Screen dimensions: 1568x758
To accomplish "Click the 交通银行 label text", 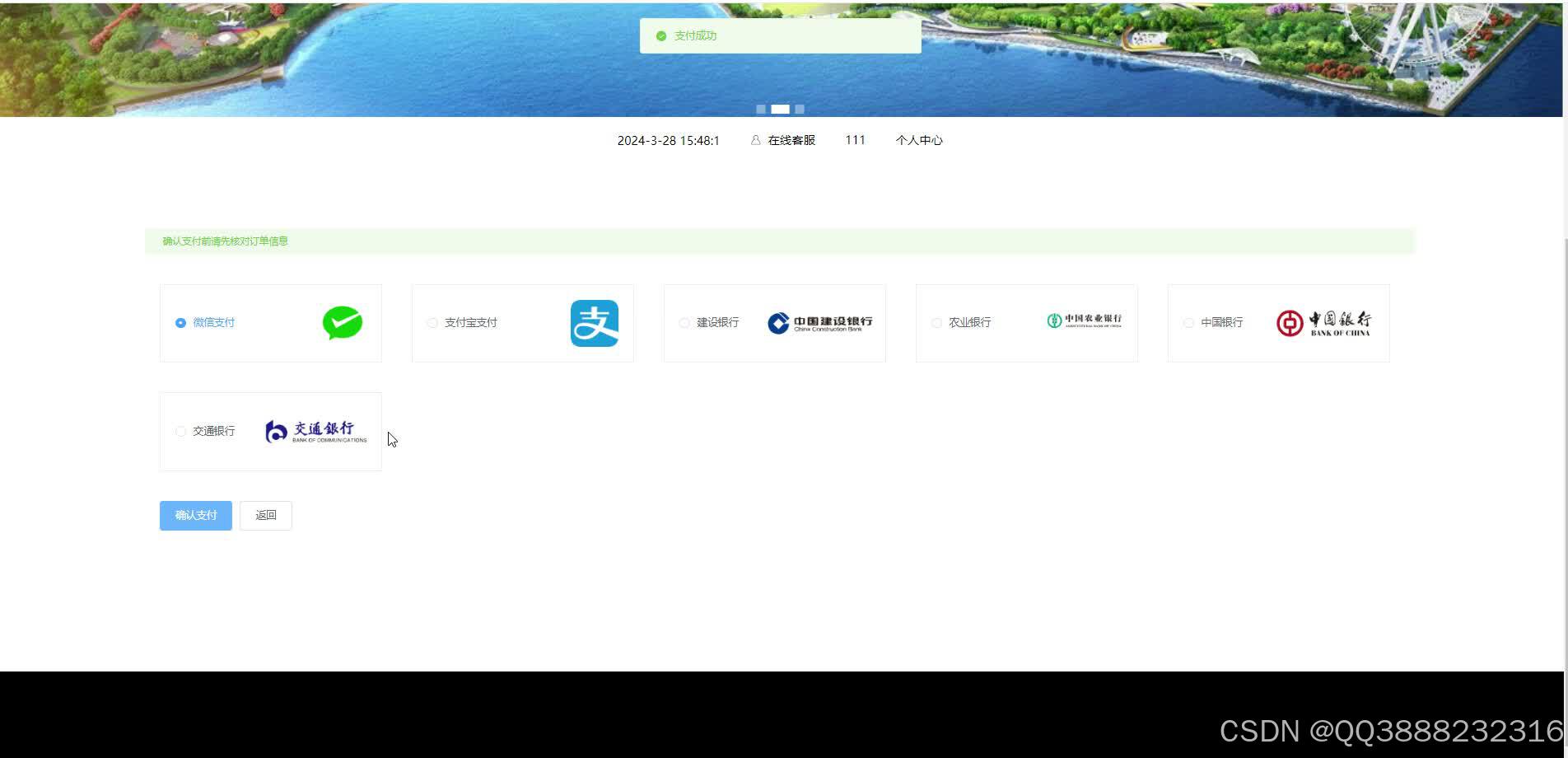I will point(214,431).
